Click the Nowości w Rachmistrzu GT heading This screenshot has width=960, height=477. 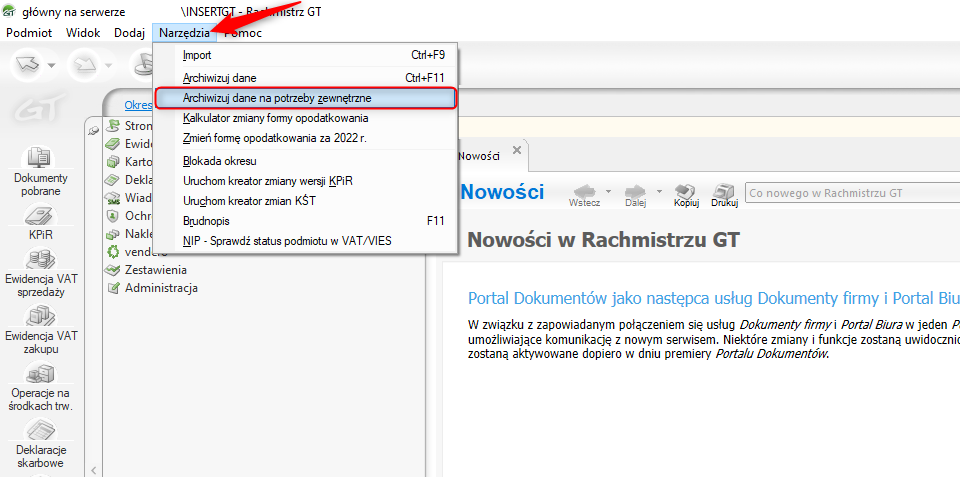603,239
